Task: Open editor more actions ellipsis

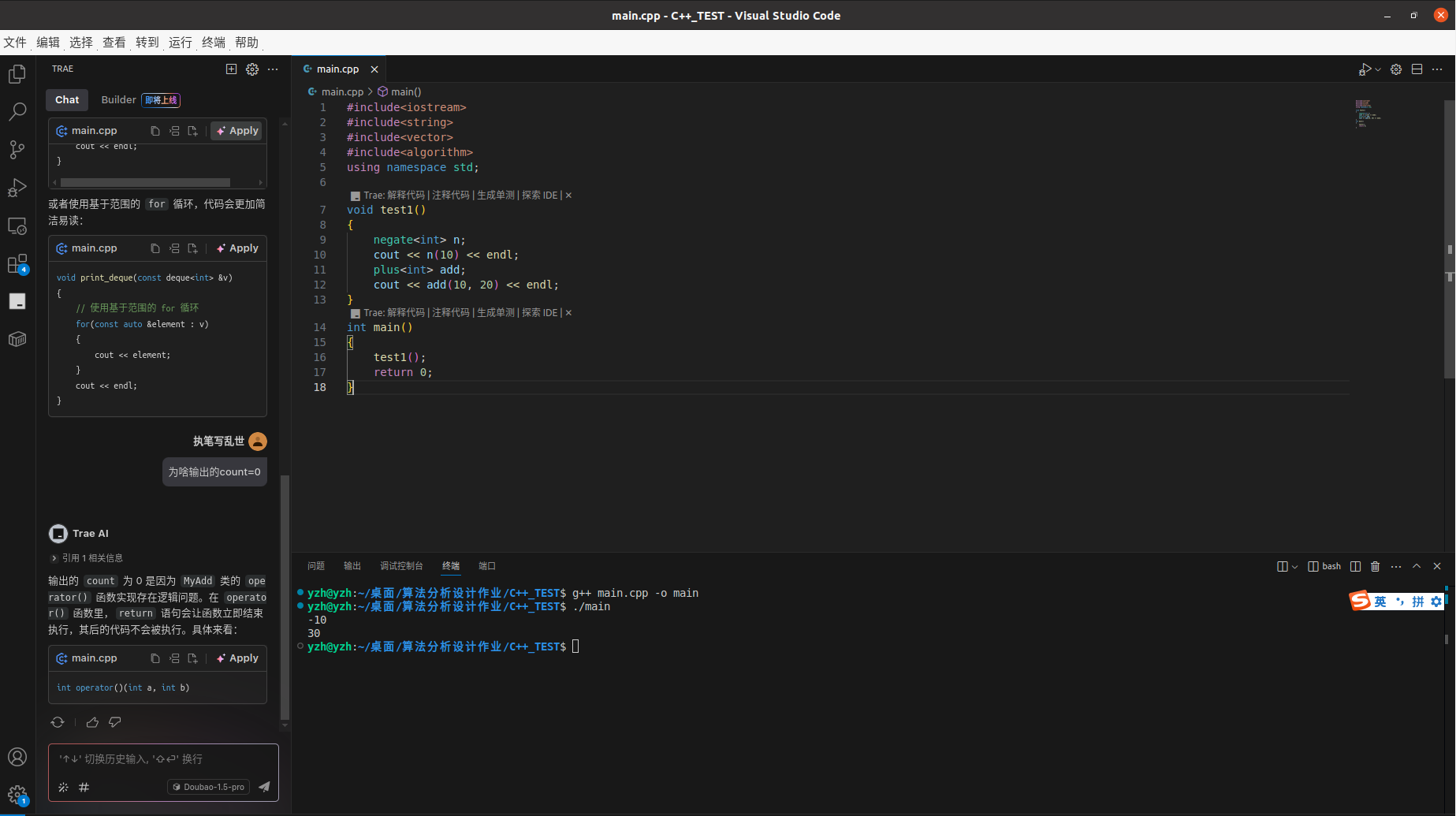Action: click(1437, 69)
